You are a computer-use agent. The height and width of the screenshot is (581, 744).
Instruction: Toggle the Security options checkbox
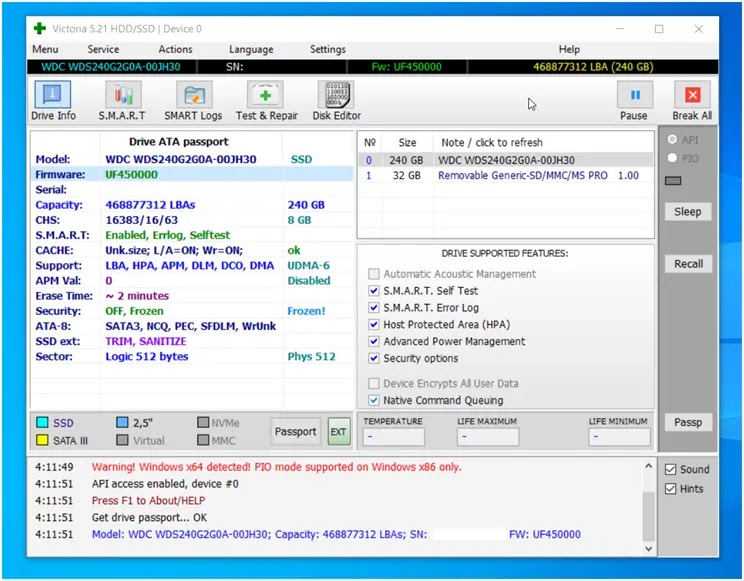pos(374,358)
